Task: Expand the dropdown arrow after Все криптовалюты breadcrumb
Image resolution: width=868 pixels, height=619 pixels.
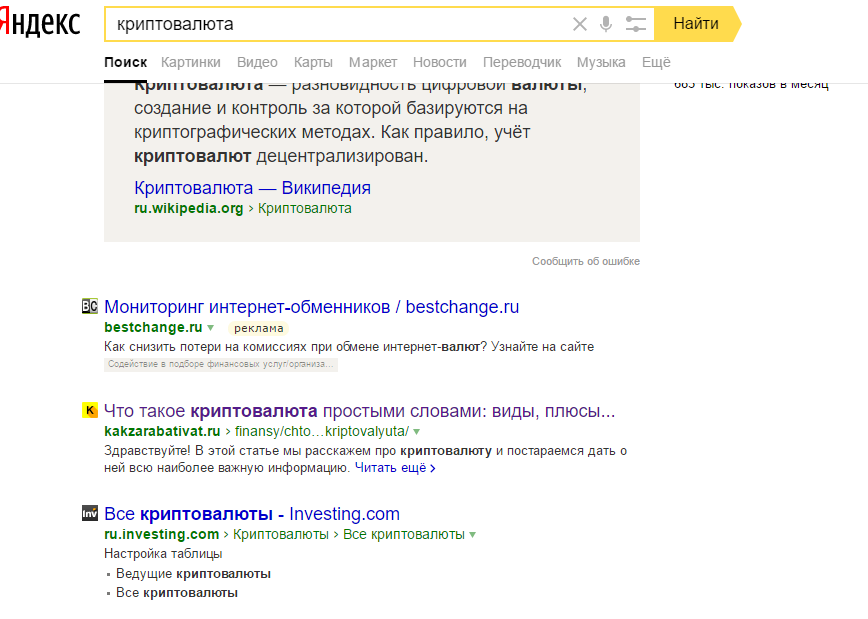Action: [x=472, y=535]
